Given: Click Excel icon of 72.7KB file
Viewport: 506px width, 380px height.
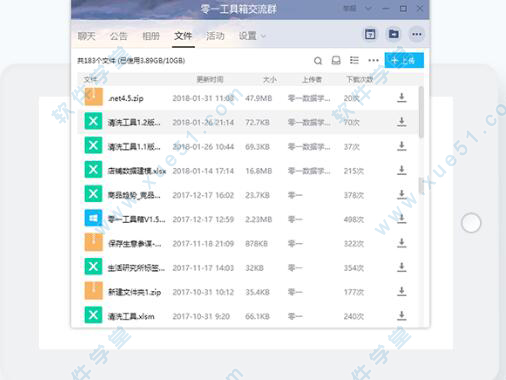Looking at the screenshot, I should pos(93,121).
